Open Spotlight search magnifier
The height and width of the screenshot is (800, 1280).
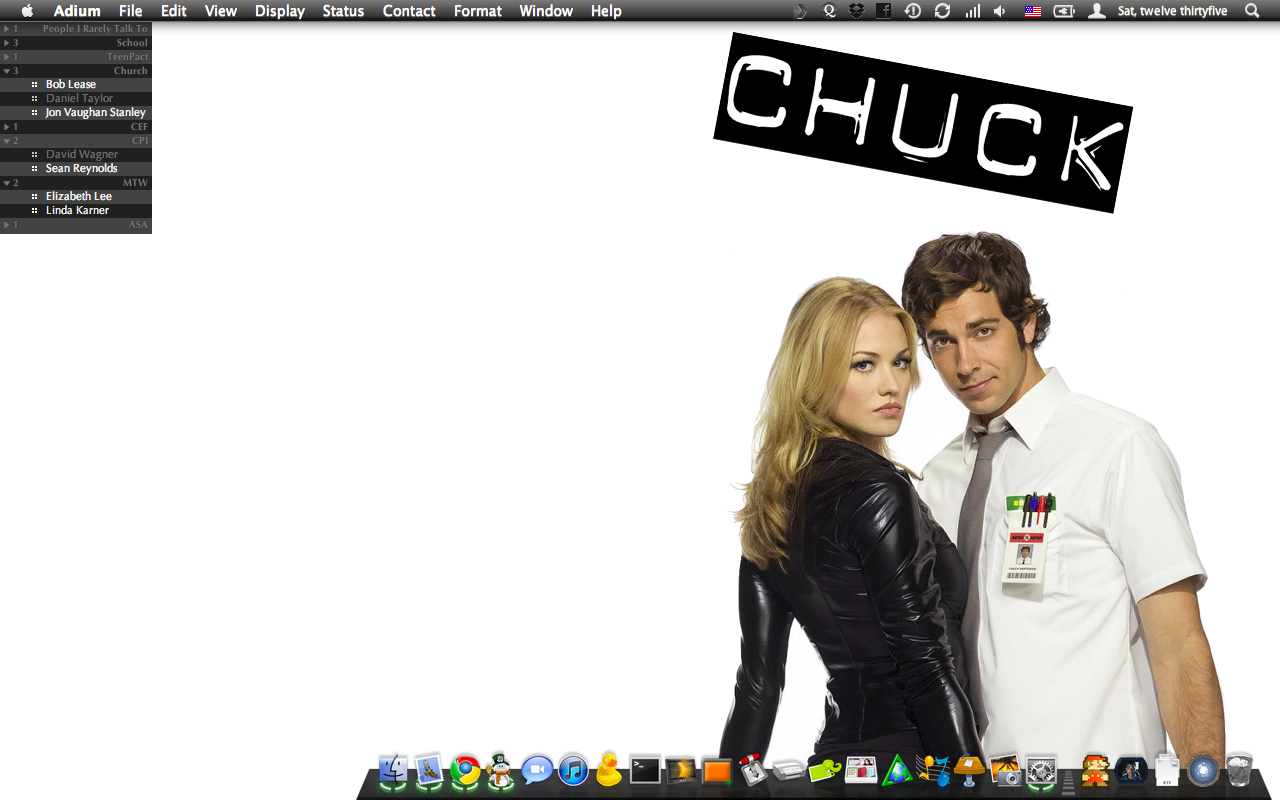pyautogui.click(x=1252, y=11)
